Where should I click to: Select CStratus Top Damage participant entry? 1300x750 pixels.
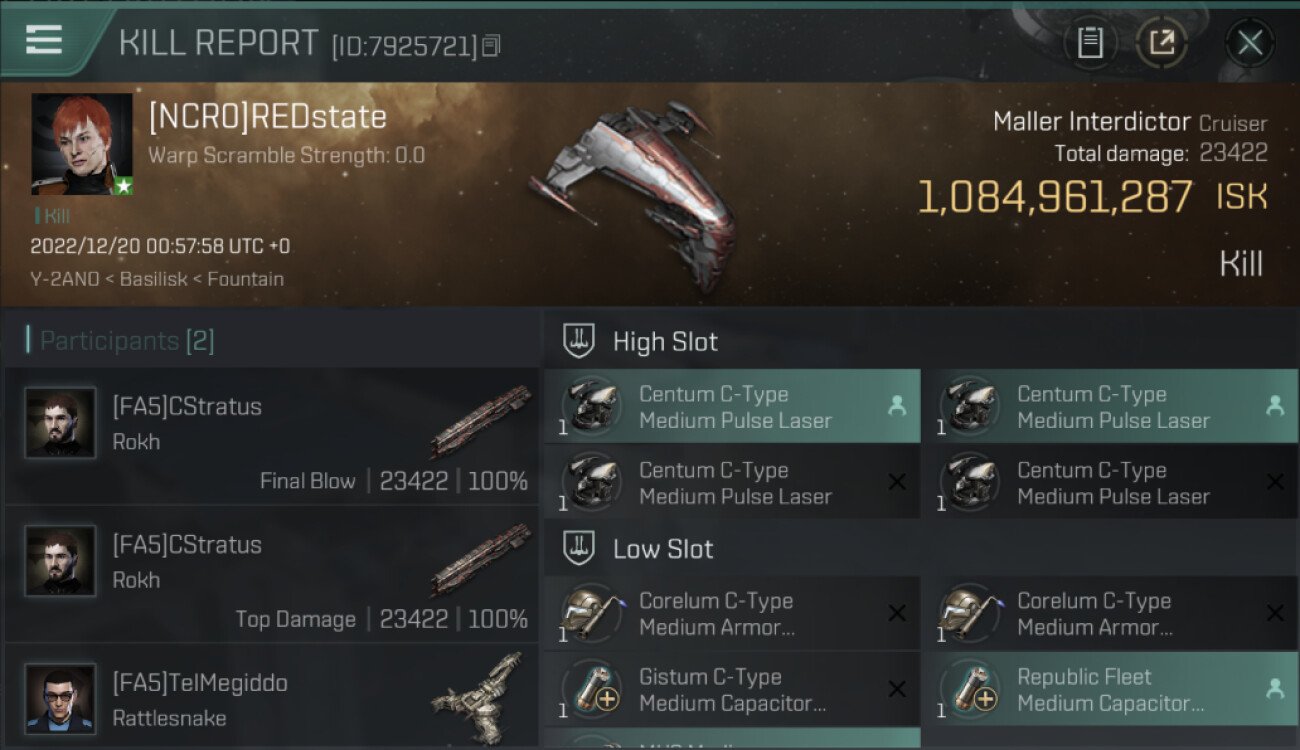point(272,581)
